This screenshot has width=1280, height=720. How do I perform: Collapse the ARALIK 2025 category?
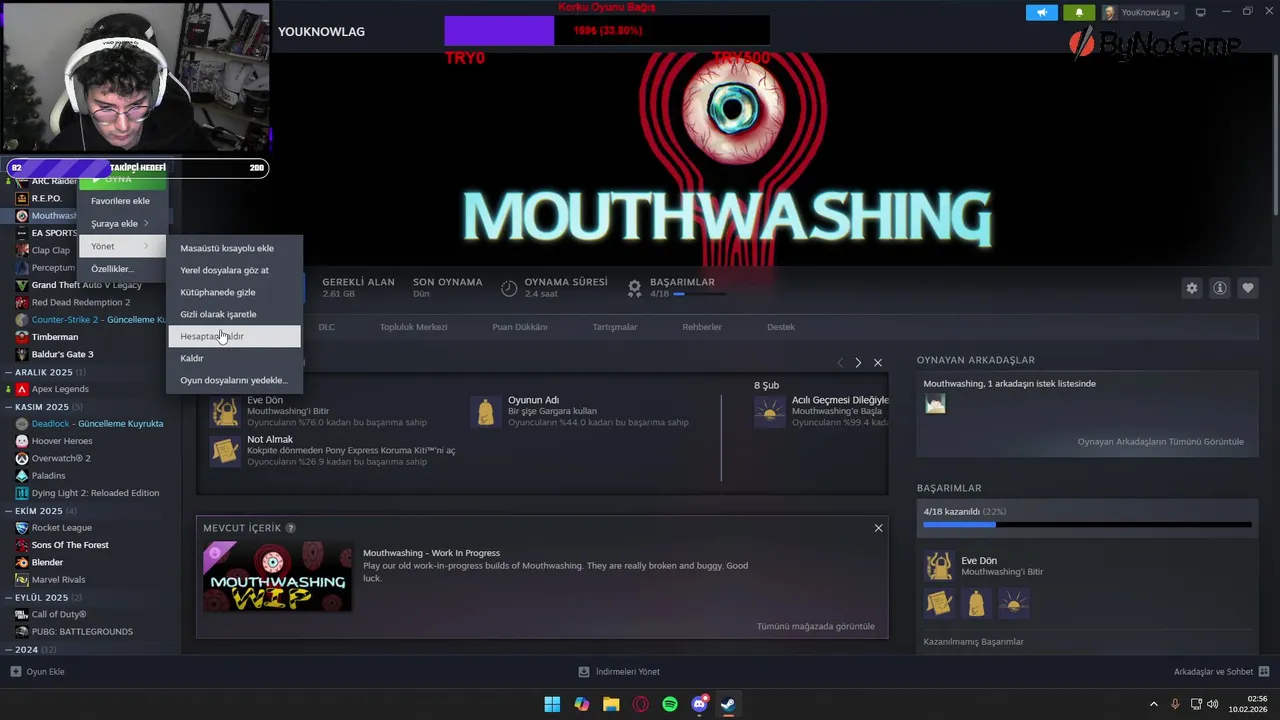(x=9, y=372)
